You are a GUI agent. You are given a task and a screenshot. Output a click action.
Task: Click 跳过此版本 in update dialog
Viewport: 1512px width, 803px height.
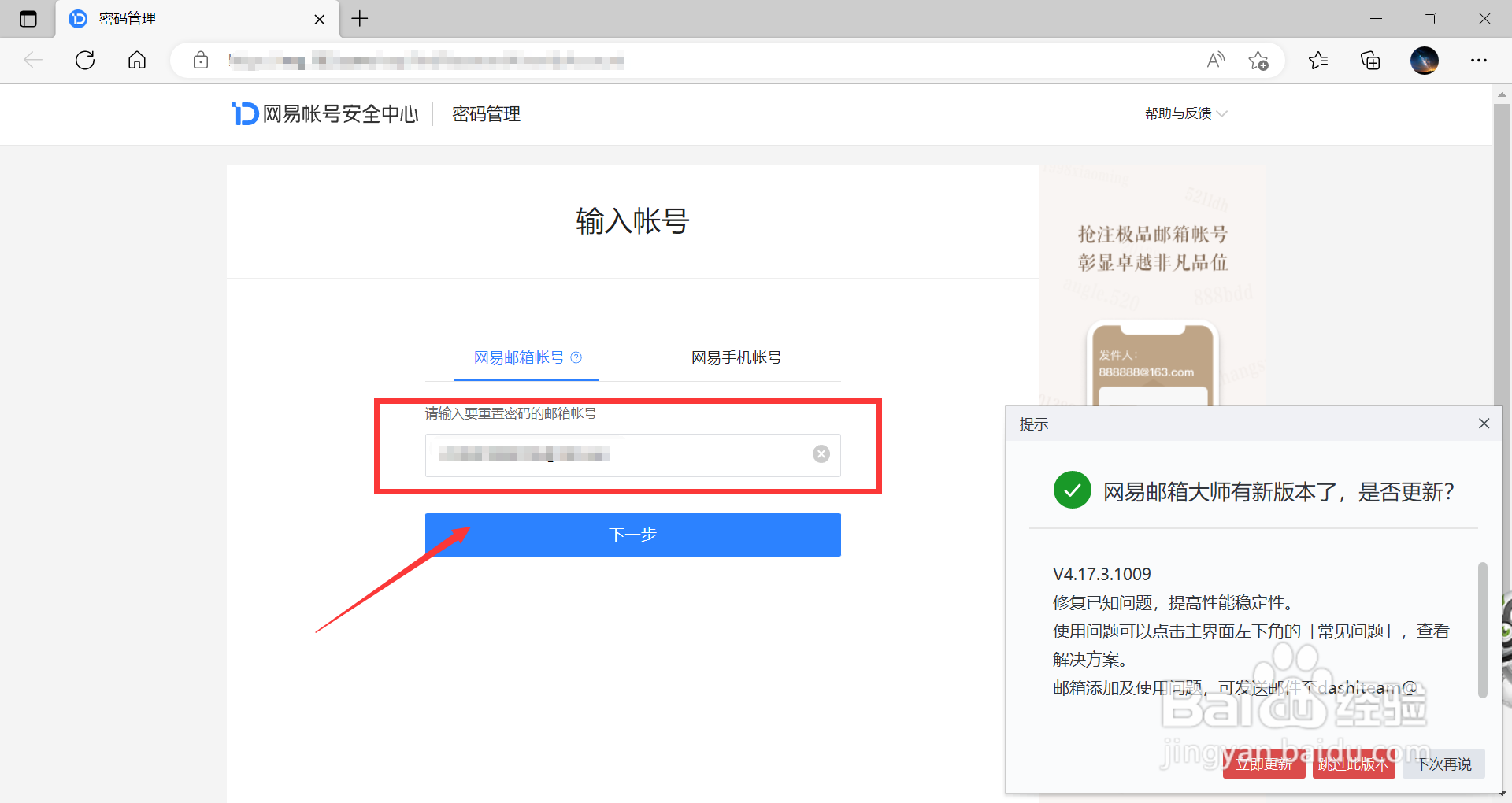[x=1354, y=764]
